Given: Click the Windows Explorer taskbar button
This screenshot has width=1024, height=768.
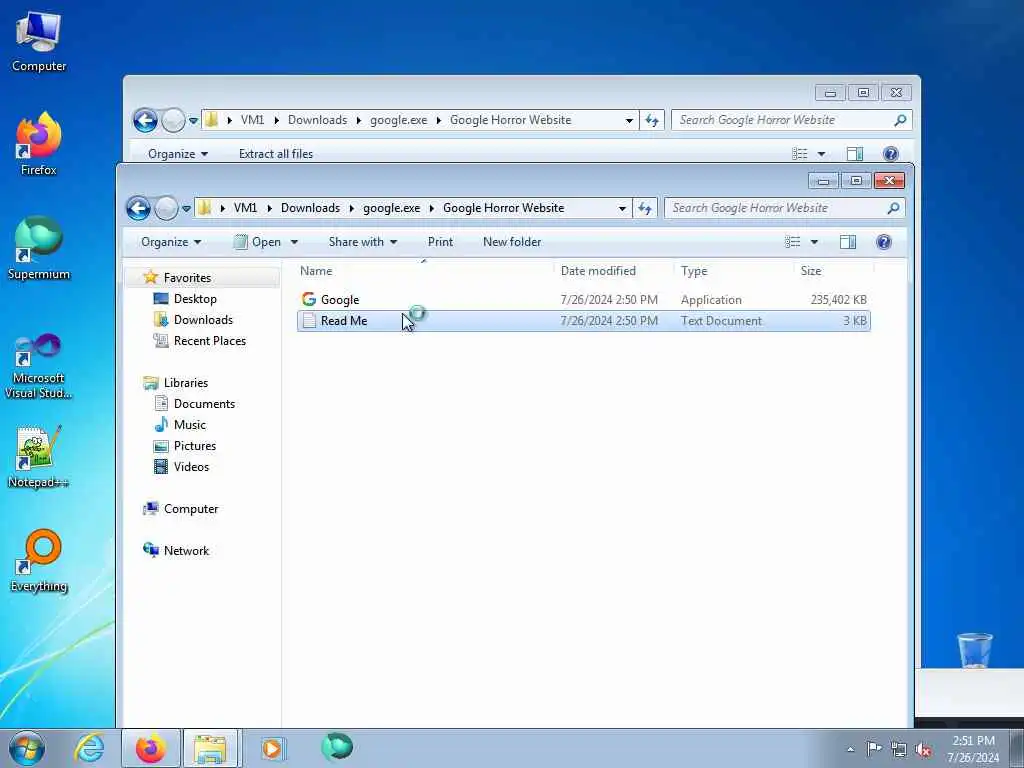Looking at the screenshot, I should coord(210,748).
